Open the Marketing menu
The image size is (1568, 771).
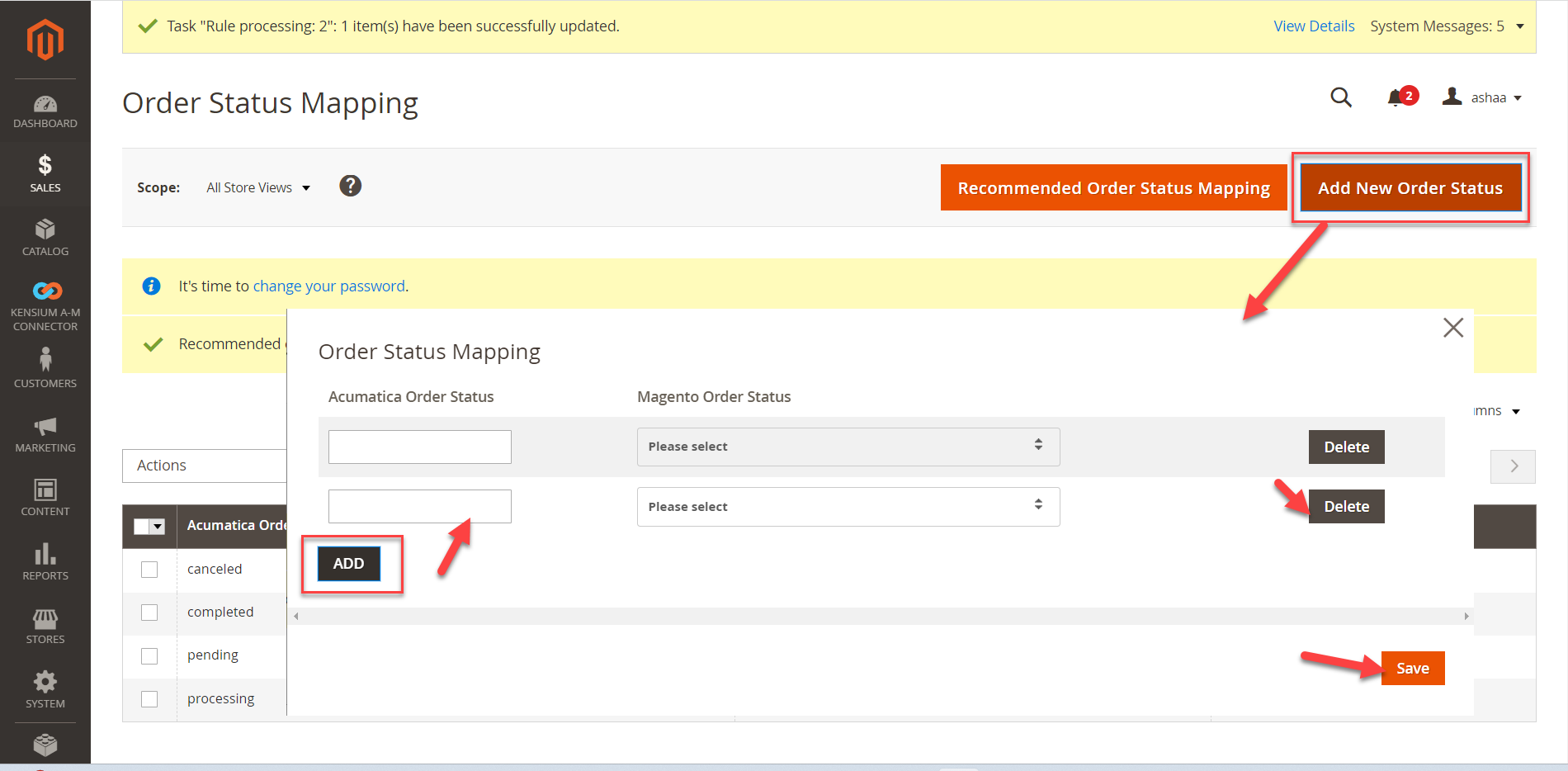click(45, 430)
